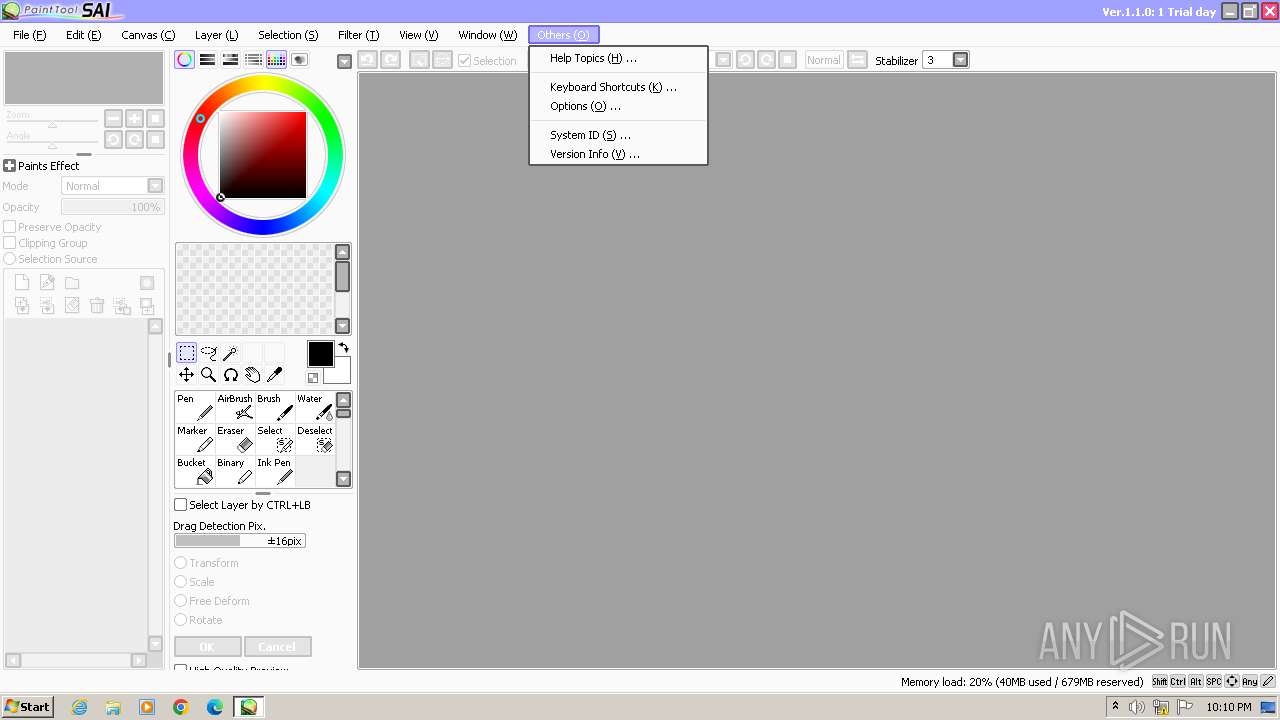Toggle the RGB slider panel
This screenshot has height=720, width=1280.
tap(207, 60)
